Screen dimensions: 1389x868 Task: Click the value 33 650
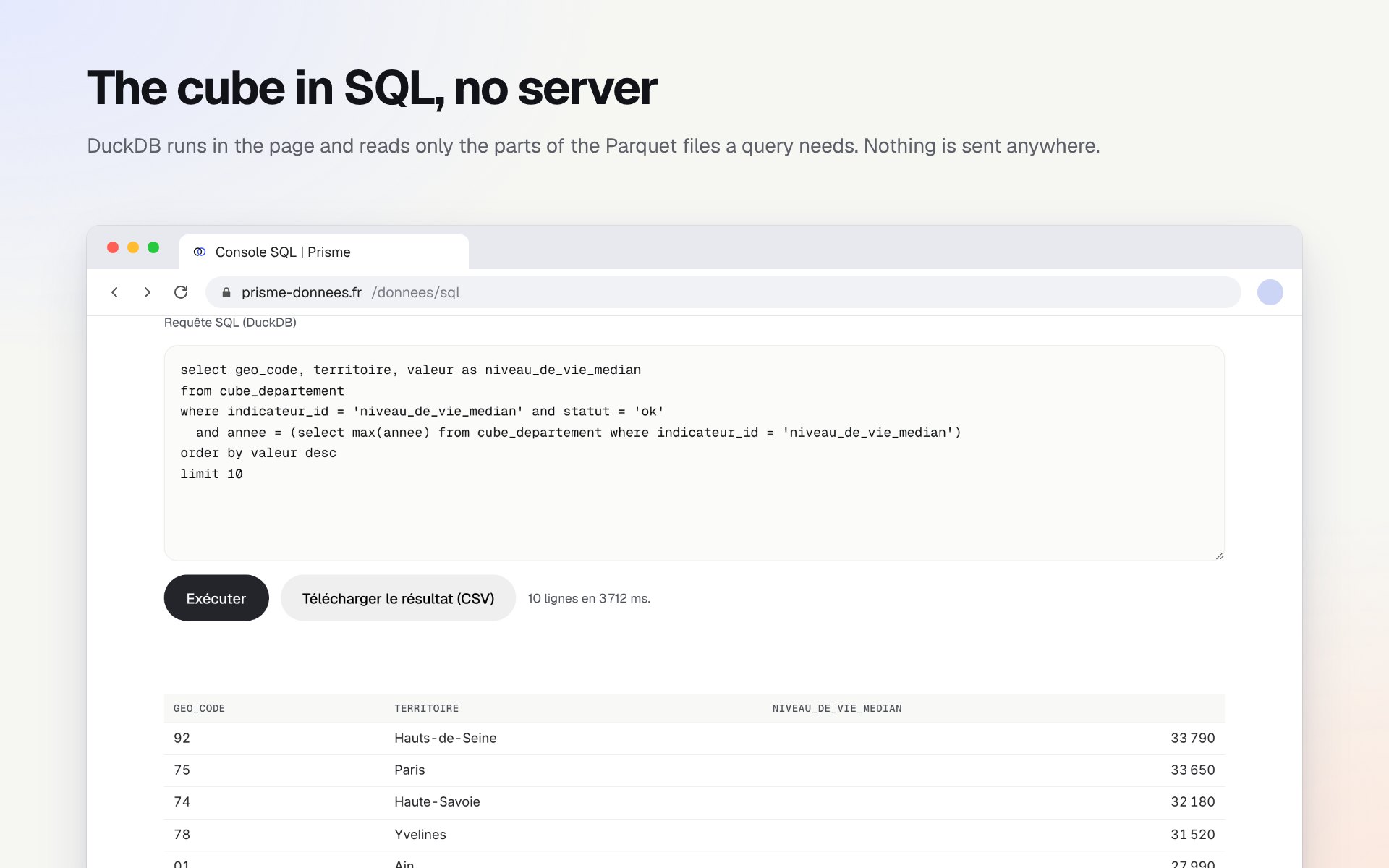(1192, 770)
